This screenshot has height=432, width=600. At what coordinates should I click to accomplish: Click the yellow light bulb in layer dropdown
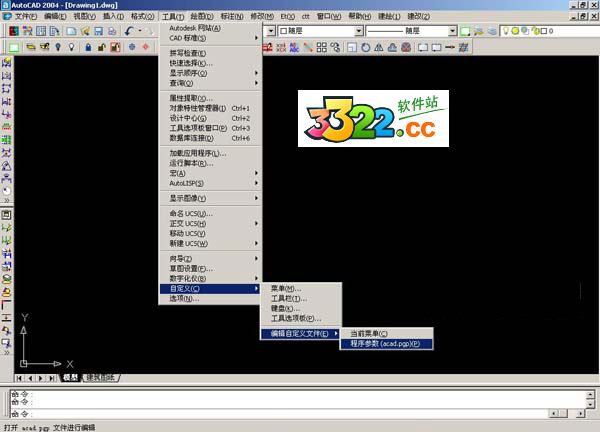[x=506, y=31]
